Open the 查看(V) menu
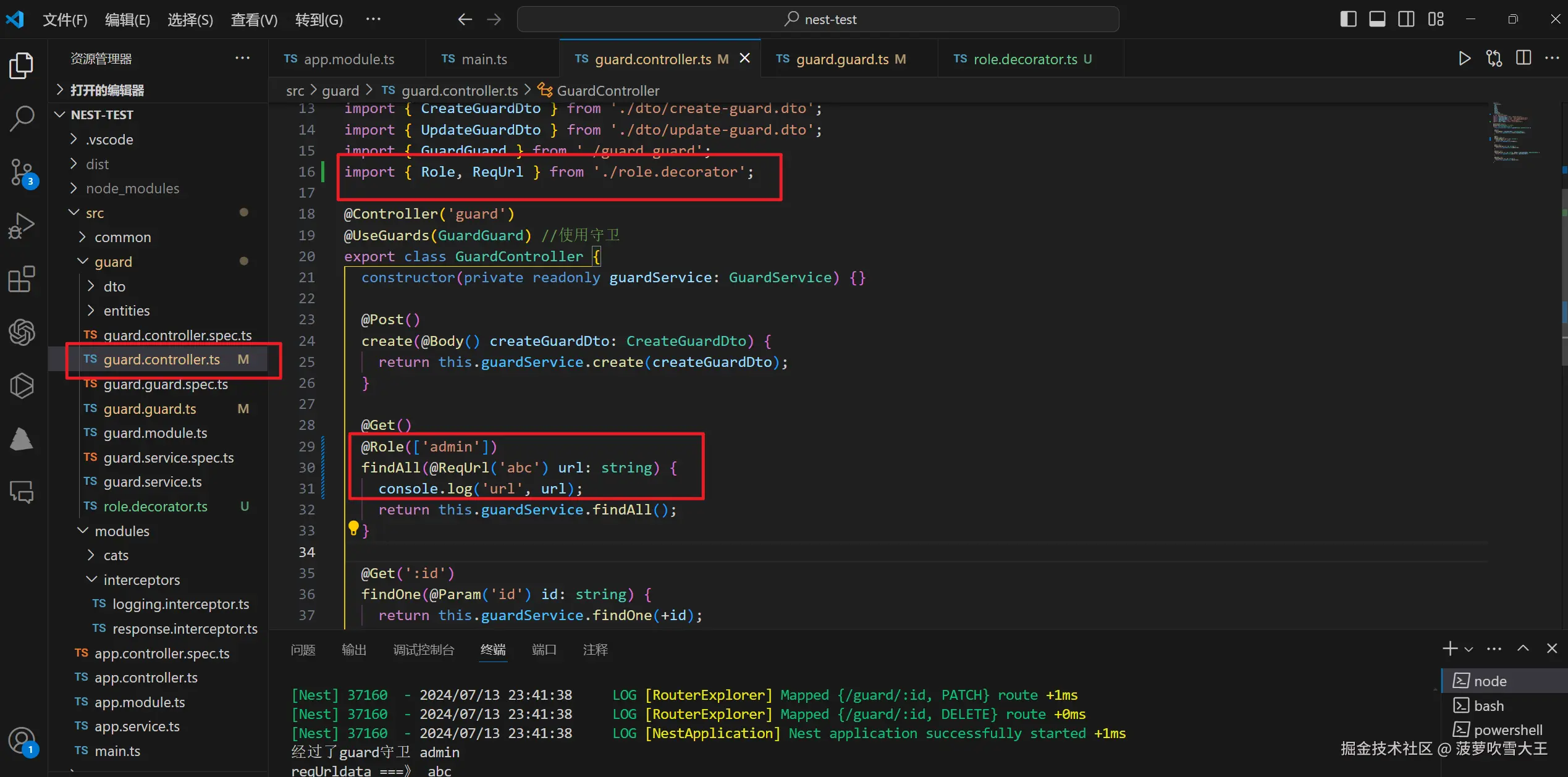 point(254,20)
